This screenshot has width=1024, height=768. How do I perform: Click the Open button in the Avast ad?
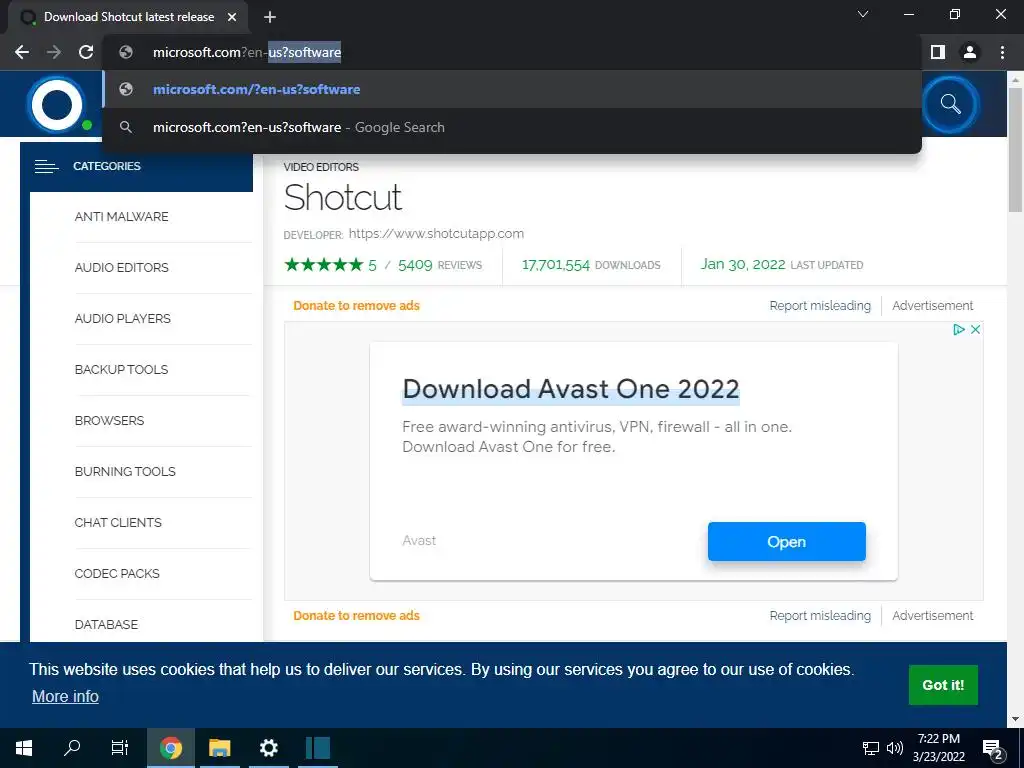click(x=787, y=541)
